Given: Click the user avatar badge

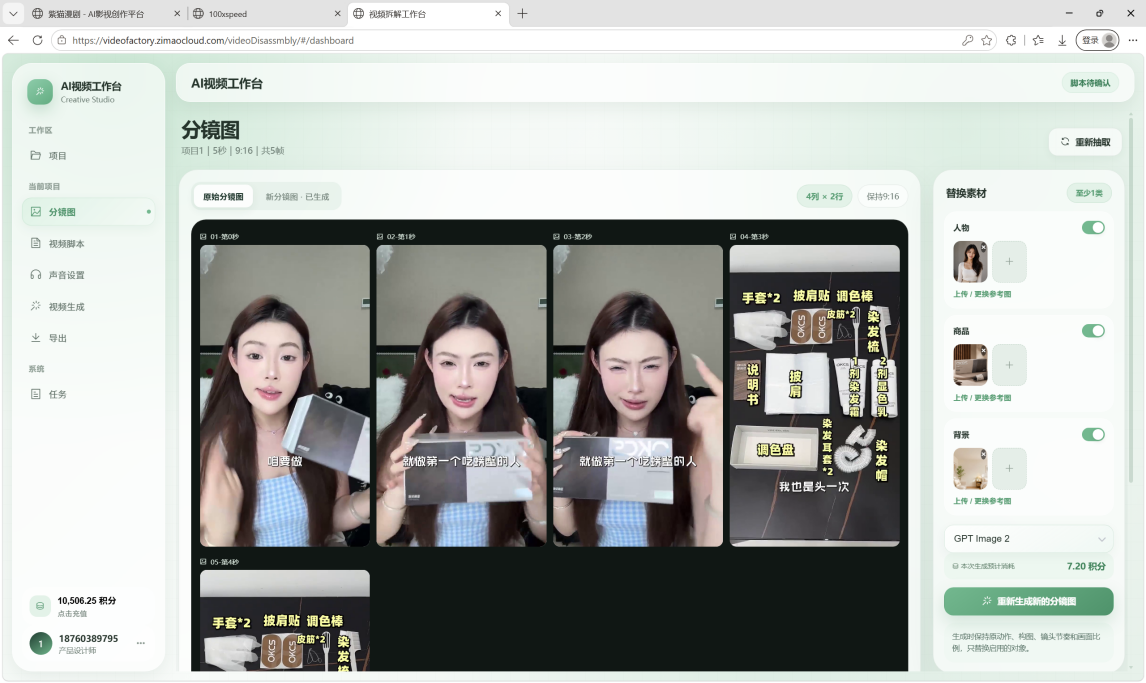Looking at the screenshot, I should [40, 644].
